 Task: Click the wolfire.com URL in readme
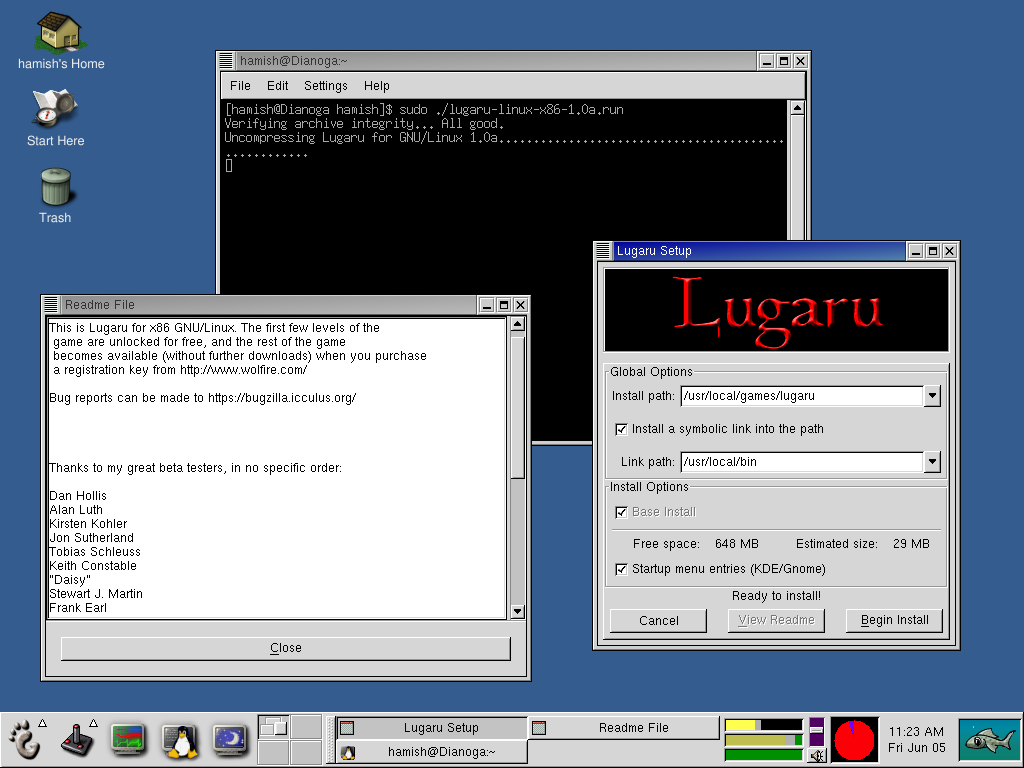244,370
